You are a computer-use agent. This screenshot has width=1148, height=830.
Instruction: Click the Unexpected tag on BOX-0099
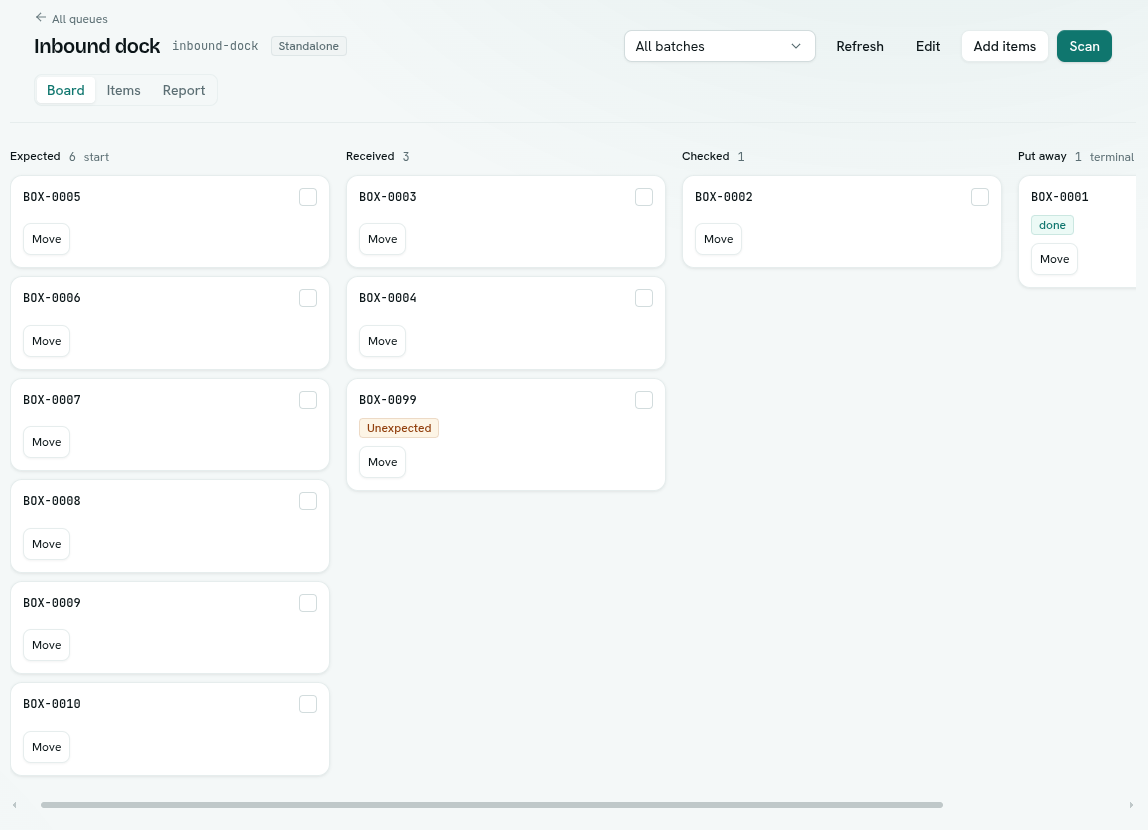coord(399,428)
